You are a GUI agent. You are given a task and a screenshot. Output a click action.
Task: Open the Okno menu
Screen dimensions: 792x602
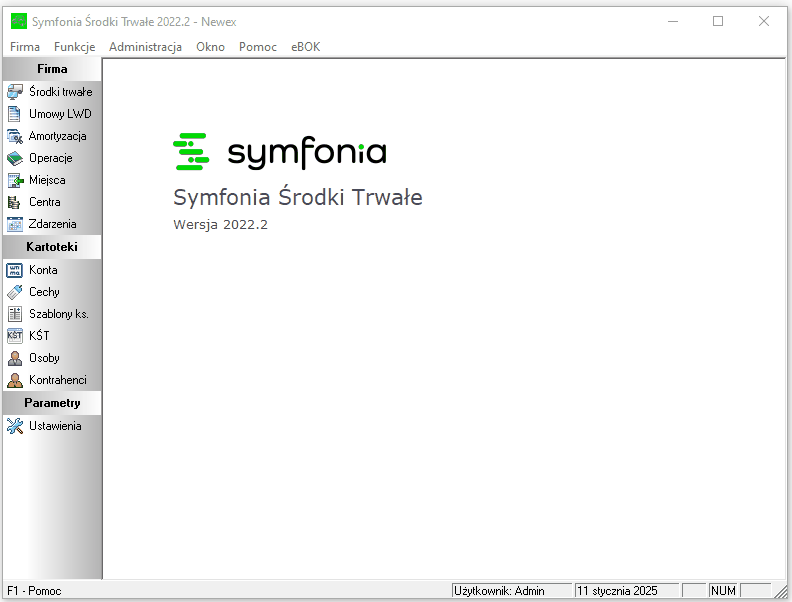(210, 47)
